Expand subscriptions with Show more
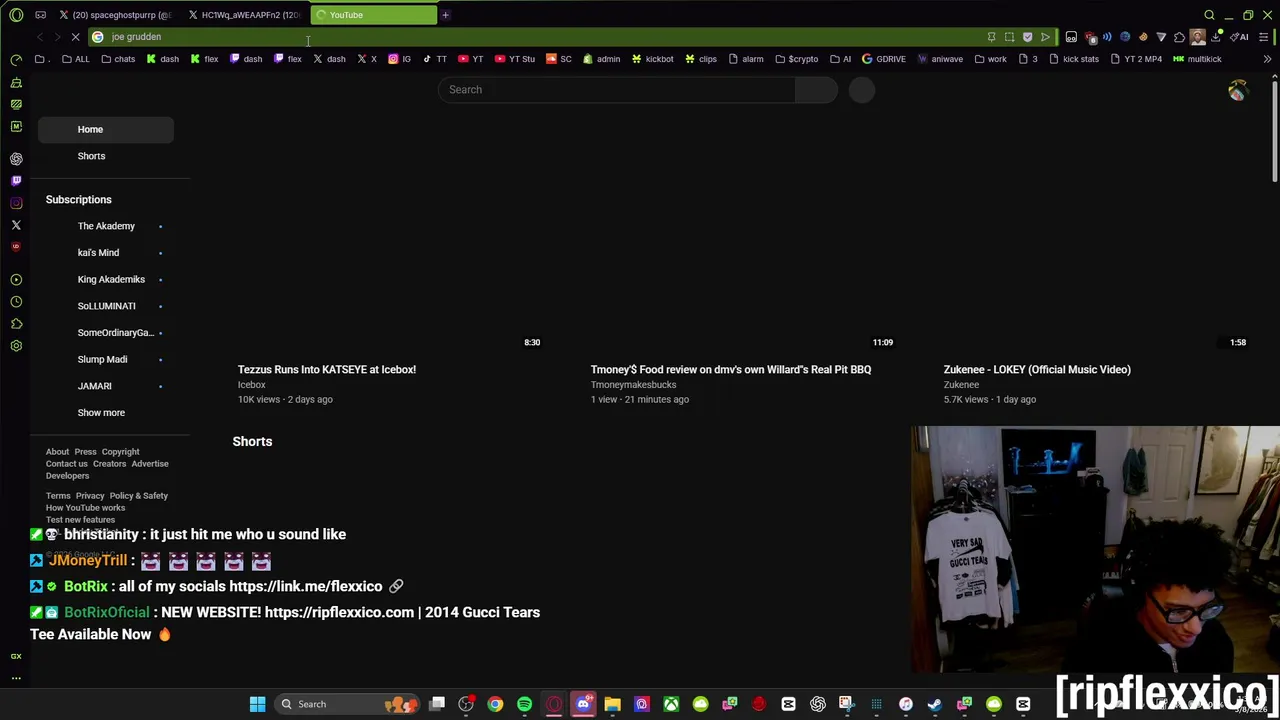 (x=101, y=413)
